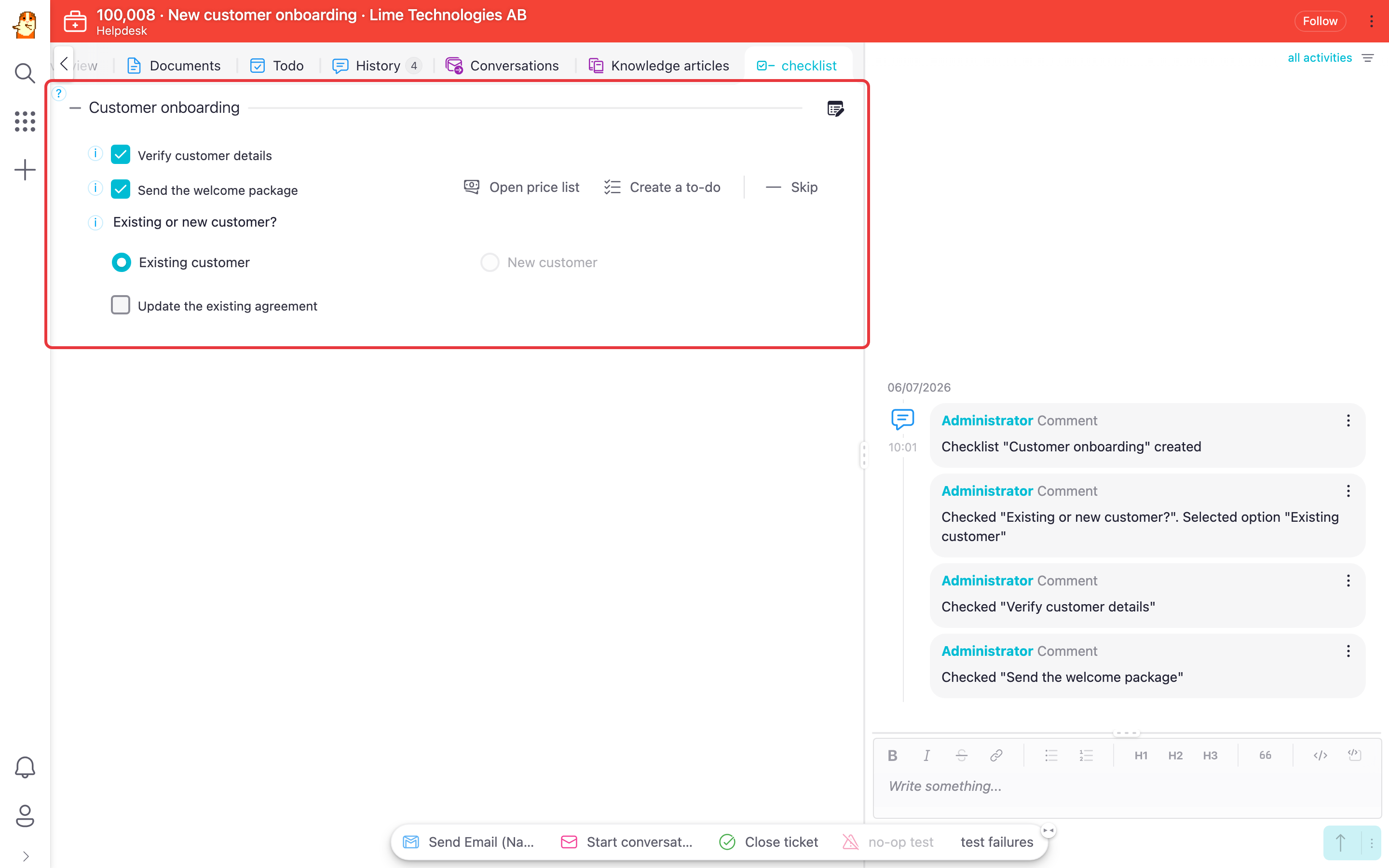This screenshot has height=868, width=1389.
Task: Submit comment with up arrow button
Action: click(1341, 843)
